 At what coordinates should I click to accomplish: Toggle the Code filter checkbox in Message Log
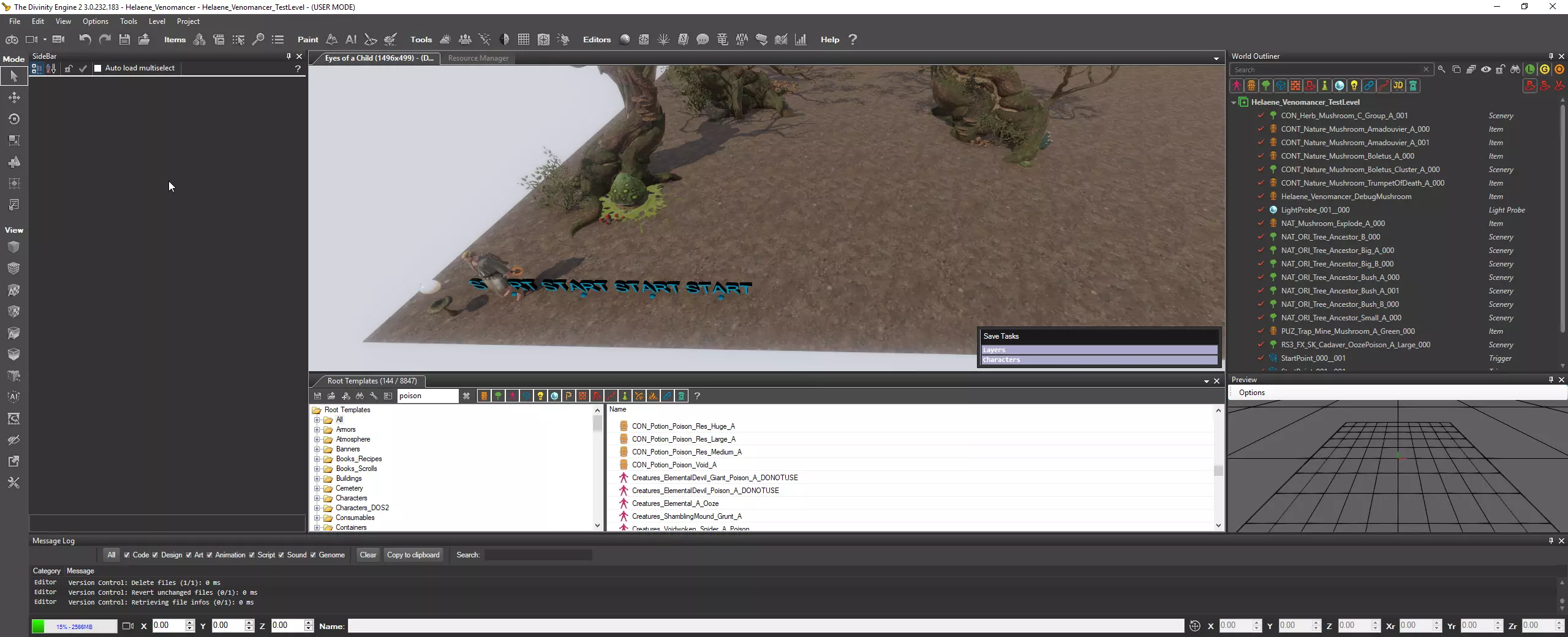point(127,555)
